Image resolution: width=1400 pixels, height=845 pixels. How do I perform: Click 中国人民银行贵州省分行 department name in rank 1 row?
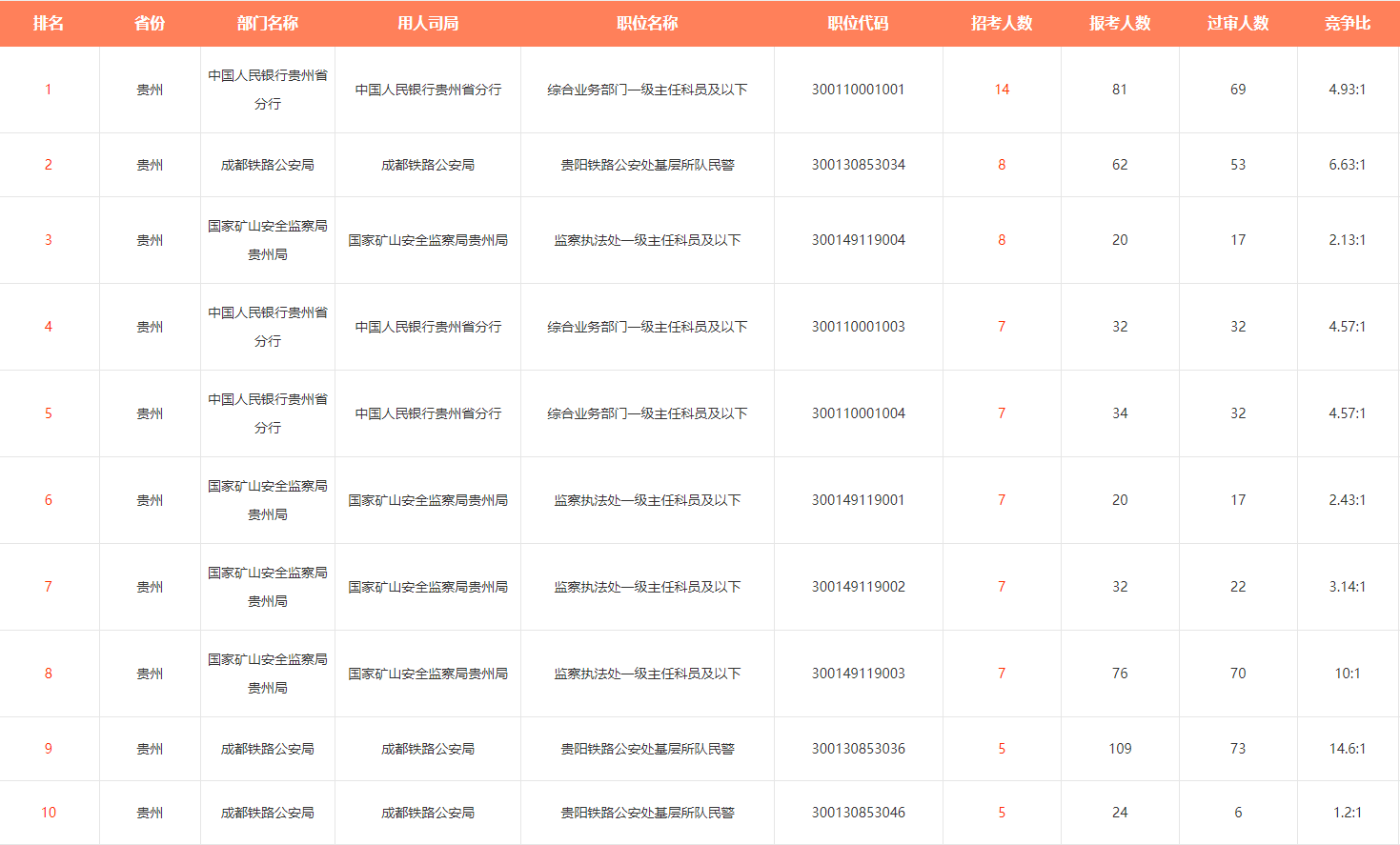pyautogui.click(x=268, y=90)
